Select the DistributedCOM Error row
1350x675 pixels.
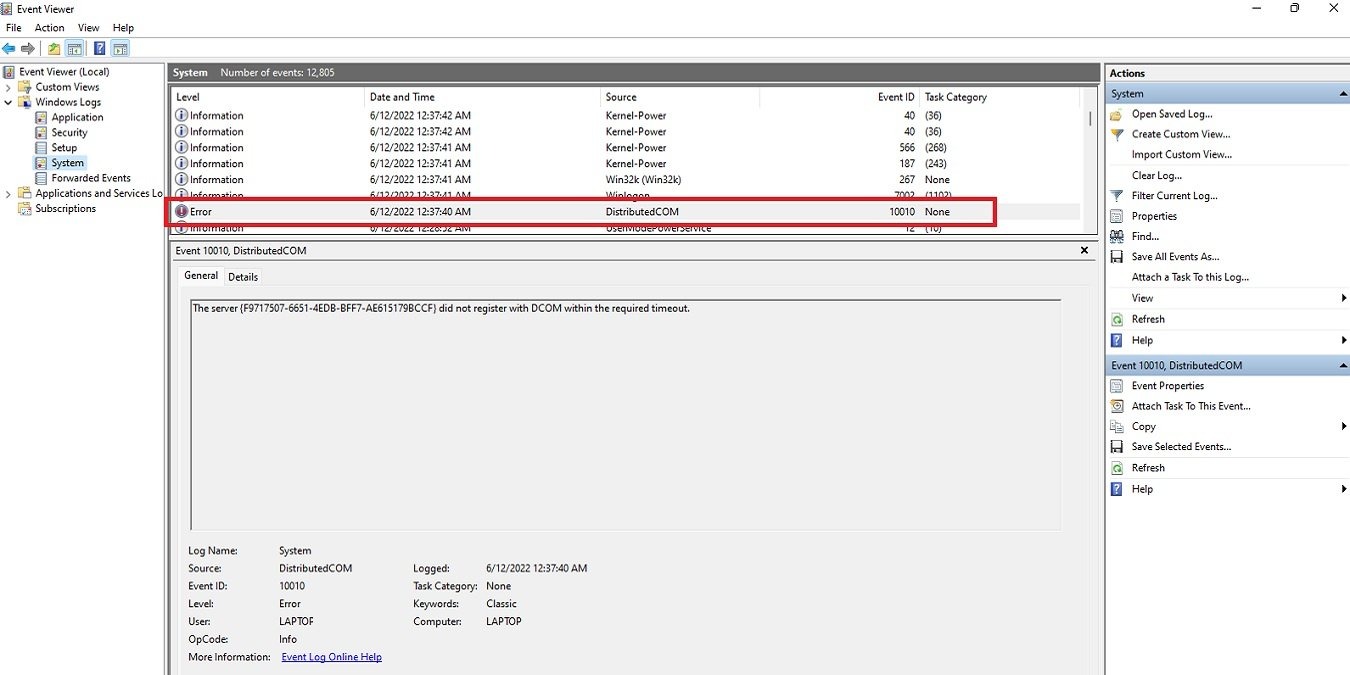click(x=500, y=211)
